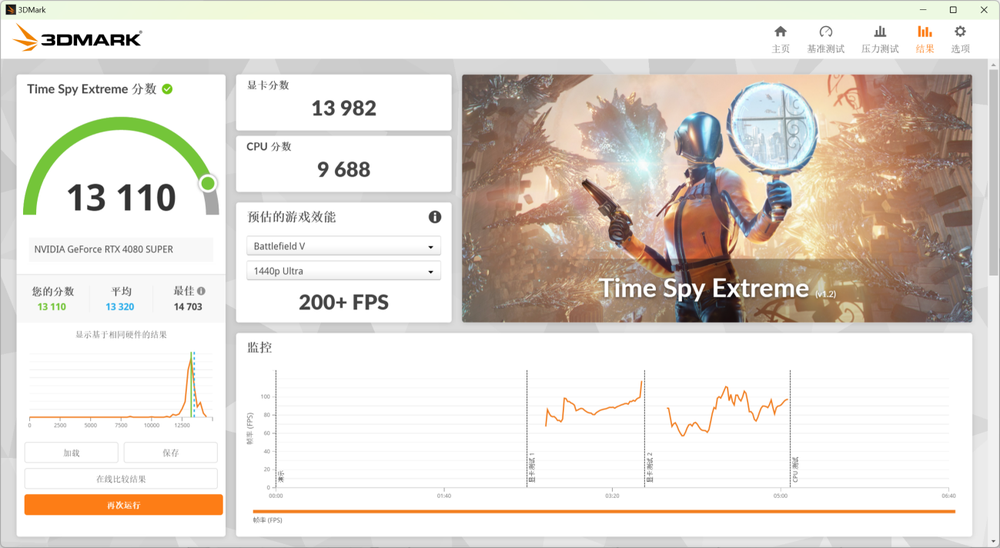The image size is (1000, 548).
Task: Minimize the 3DMark window
Action: coord(923,10)
